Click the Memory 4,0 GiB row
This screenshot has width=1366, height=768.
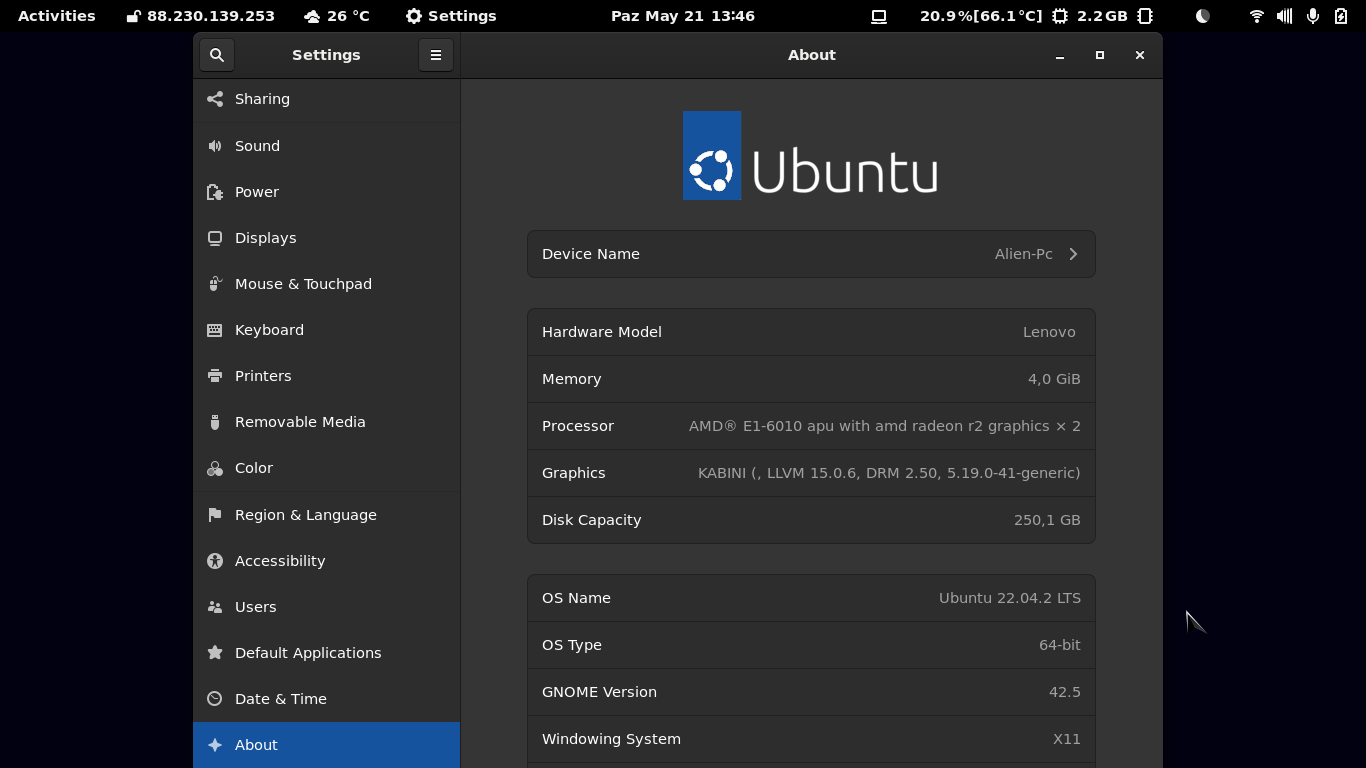(811, 379)
